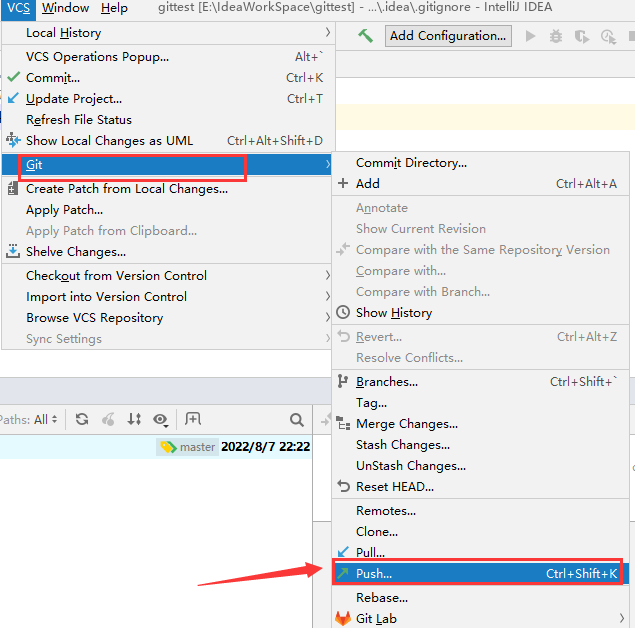Open the Paths: All filter dropdown
The height and width of the screenshot is (628, 635).
click(x=28, y=419)
